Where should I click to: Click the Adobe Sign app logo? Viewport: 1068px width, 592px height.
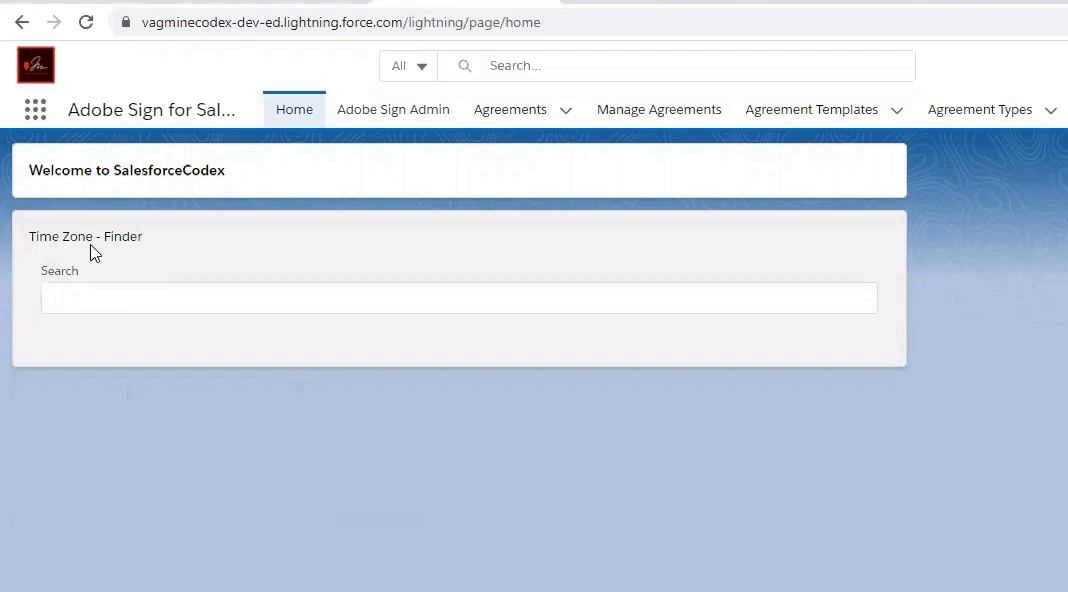[x=35, y=65]
